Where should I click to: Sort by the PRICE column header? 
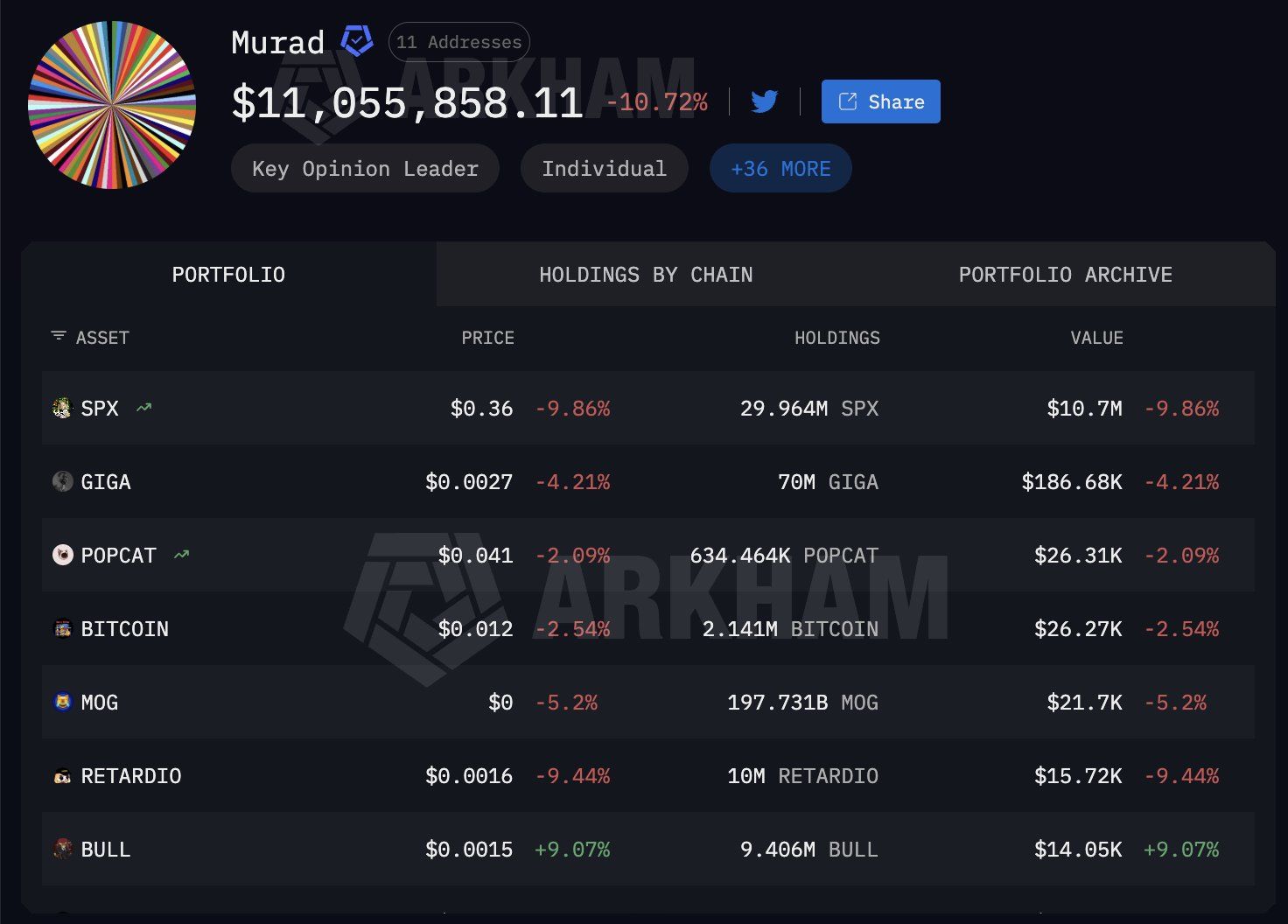point(487,338)
